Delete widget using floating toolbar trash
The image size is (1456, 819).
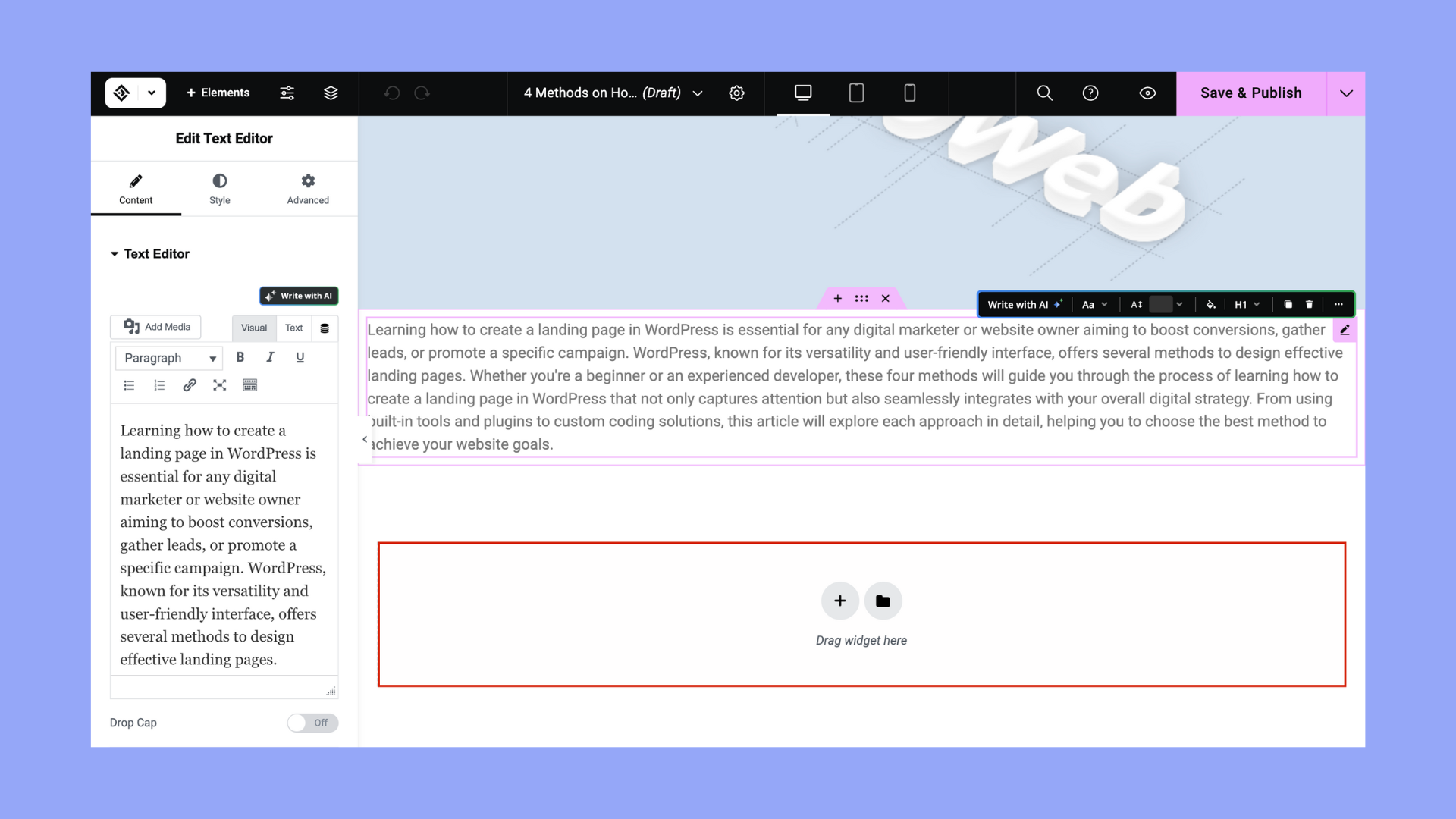(1309, 304)
